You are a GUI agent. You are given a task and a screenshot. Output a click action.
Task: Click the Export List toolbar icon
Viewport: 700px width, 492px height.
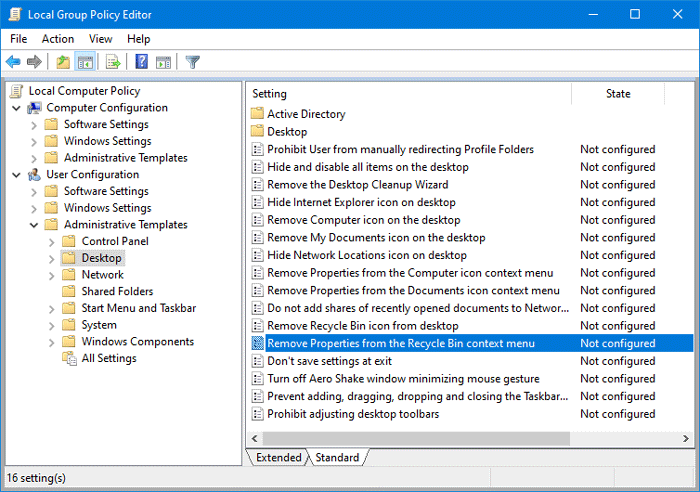coord(113,62)
